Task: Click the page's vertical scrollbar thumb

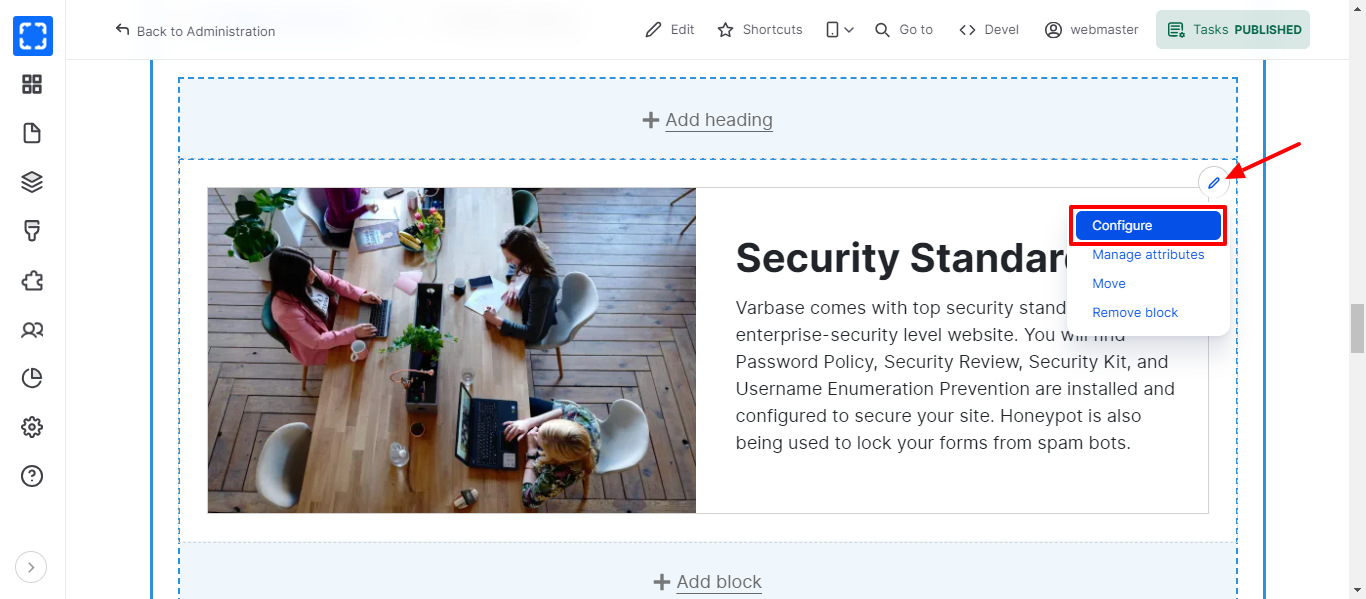Action: pyautogui.click(x=1357, y=328)
